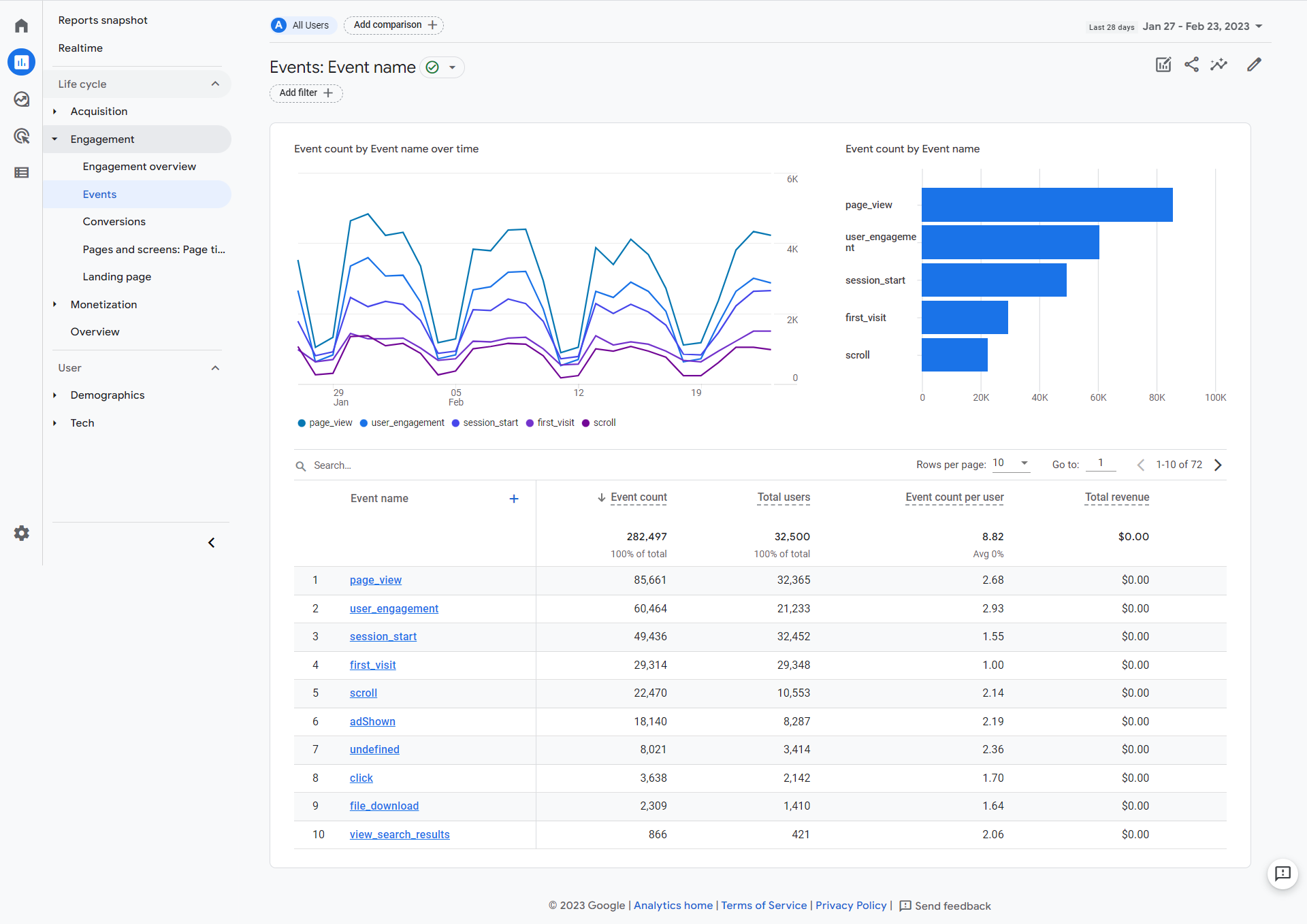Screen dimensions: 1307x924
Task: Open Insights via the sparkline icon
Action: (x=1219, y=64)
